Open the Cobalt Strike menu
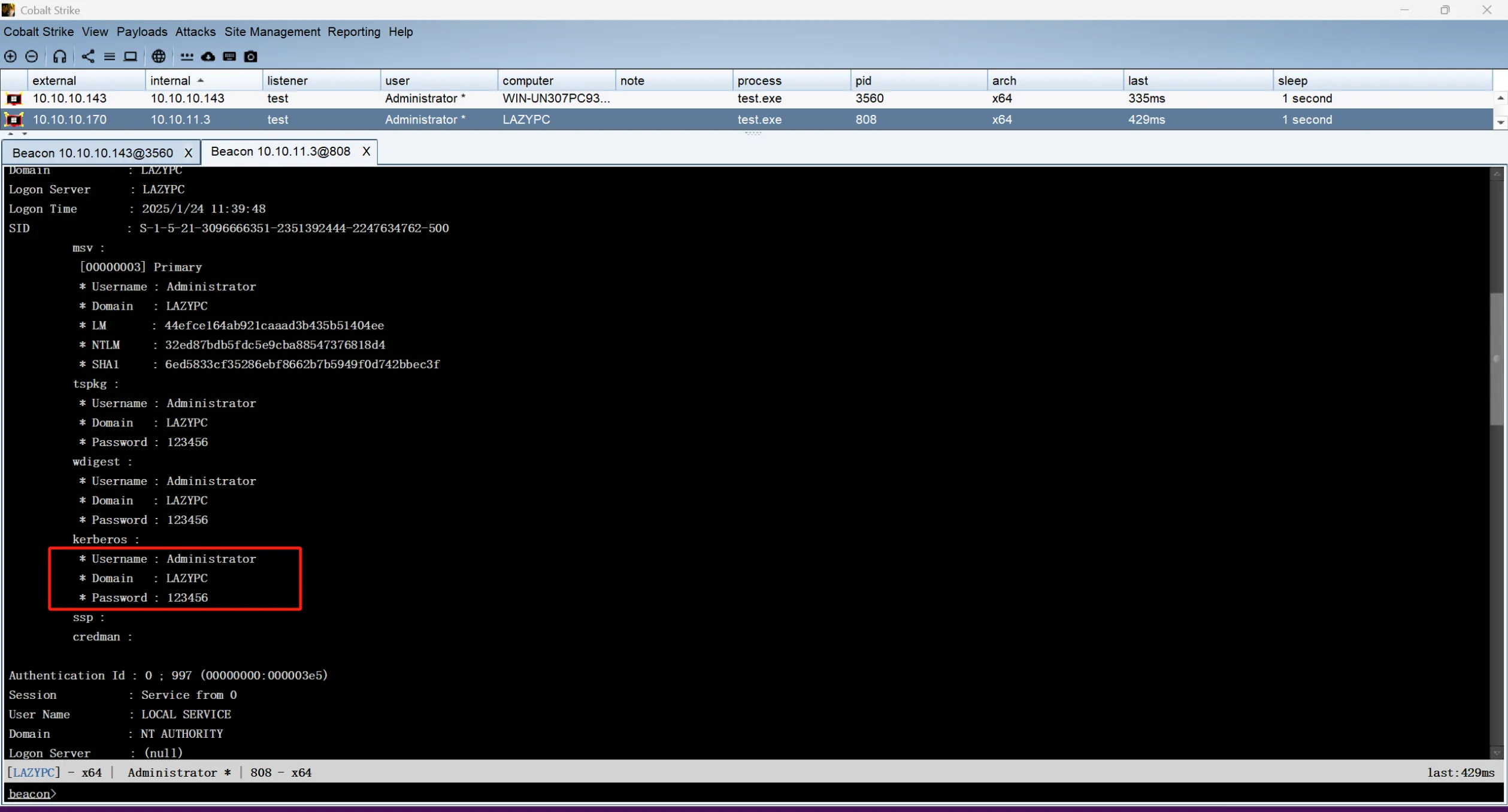This screenshot has height=812, width=1508. click(x=39, y=32)
